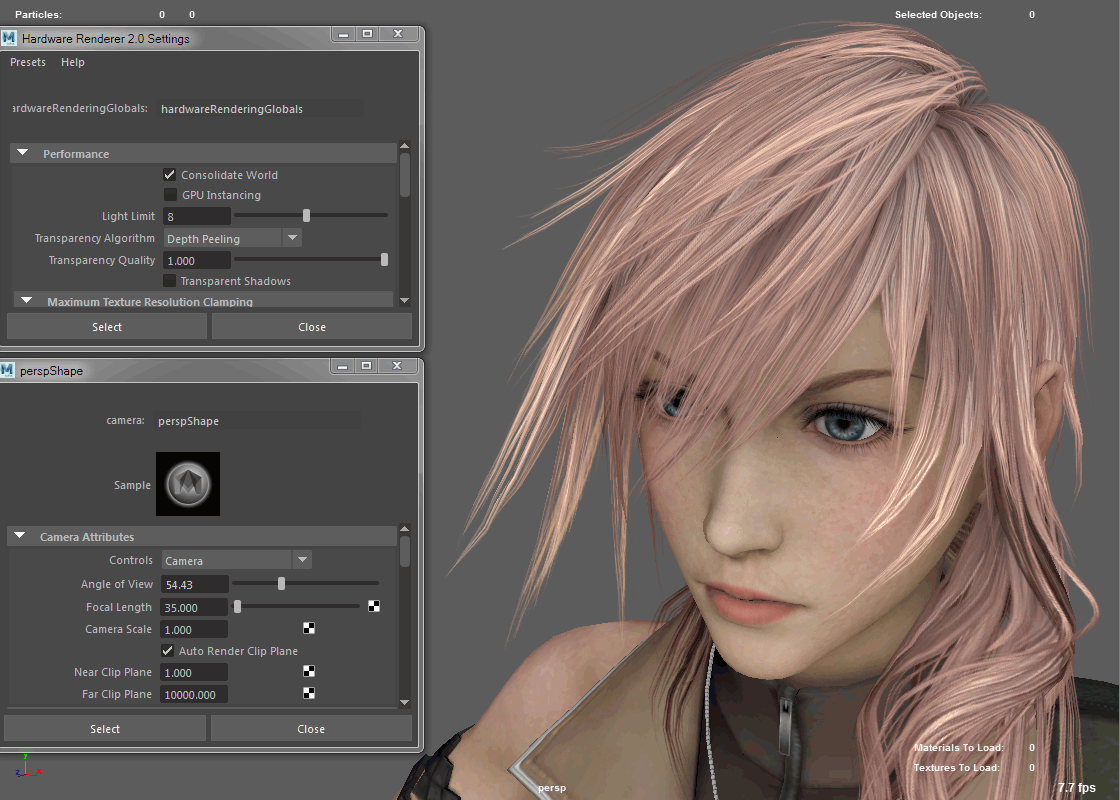Open the Help menu

pos(73,62)
